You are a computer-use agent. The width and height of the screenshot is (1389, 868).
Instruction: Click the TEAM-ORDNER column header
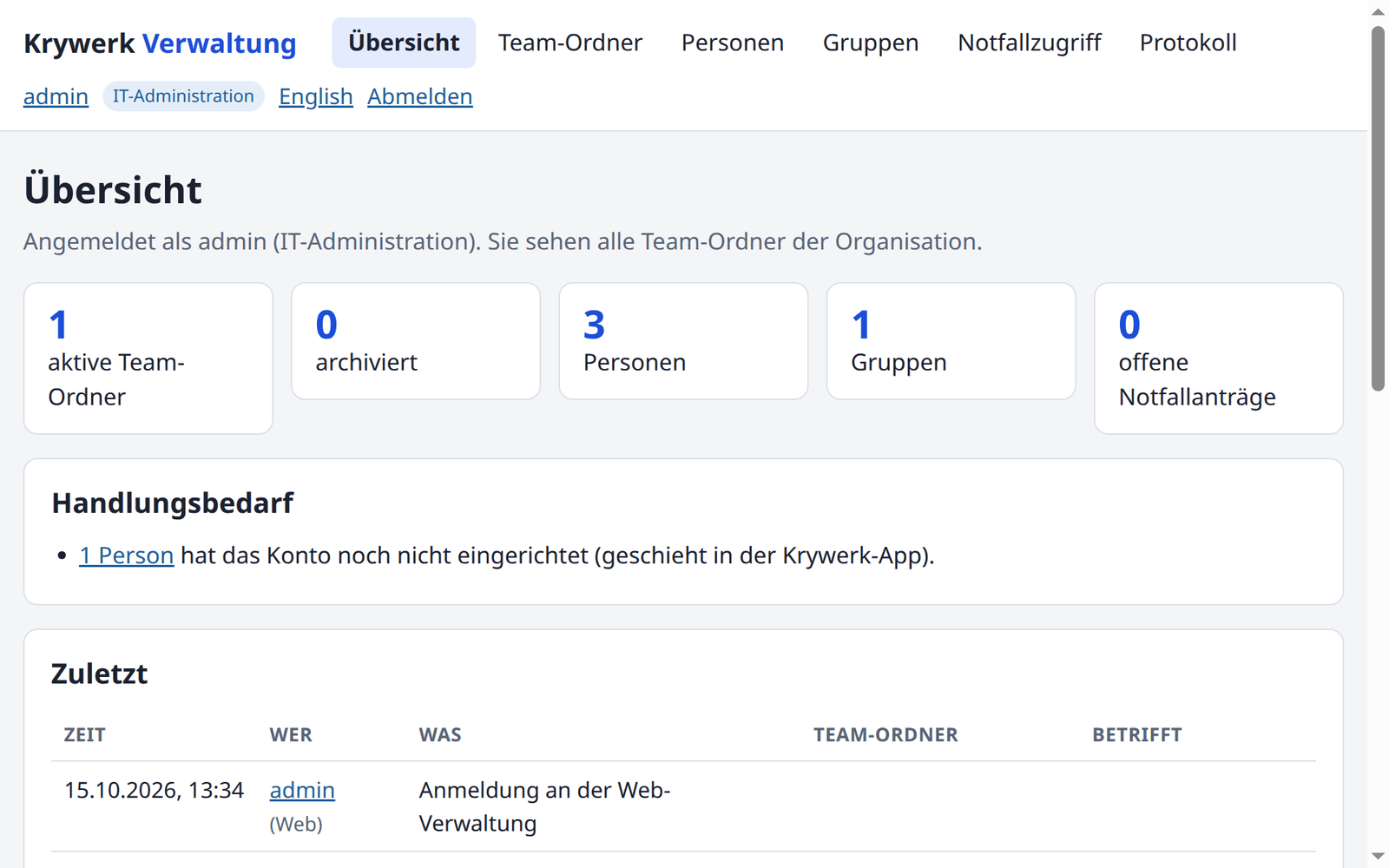pos(885,735)
